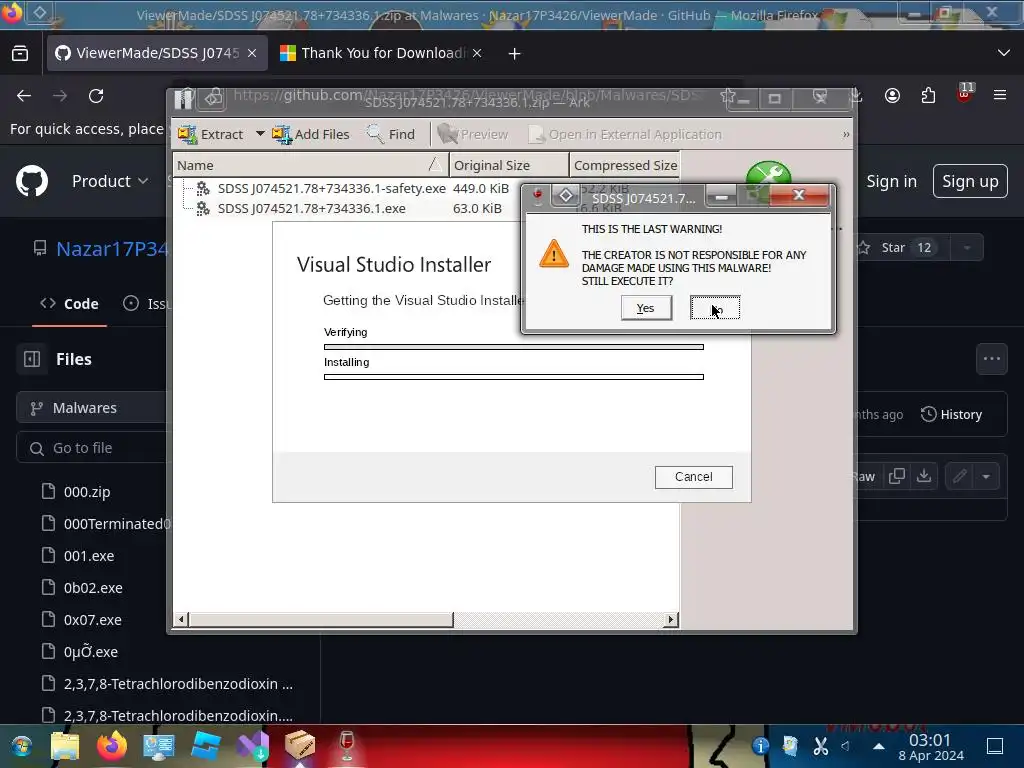The height and width of the screenshot is (768, 1024).
Task: Open file manager from taskbar
Action: point(65,745)
